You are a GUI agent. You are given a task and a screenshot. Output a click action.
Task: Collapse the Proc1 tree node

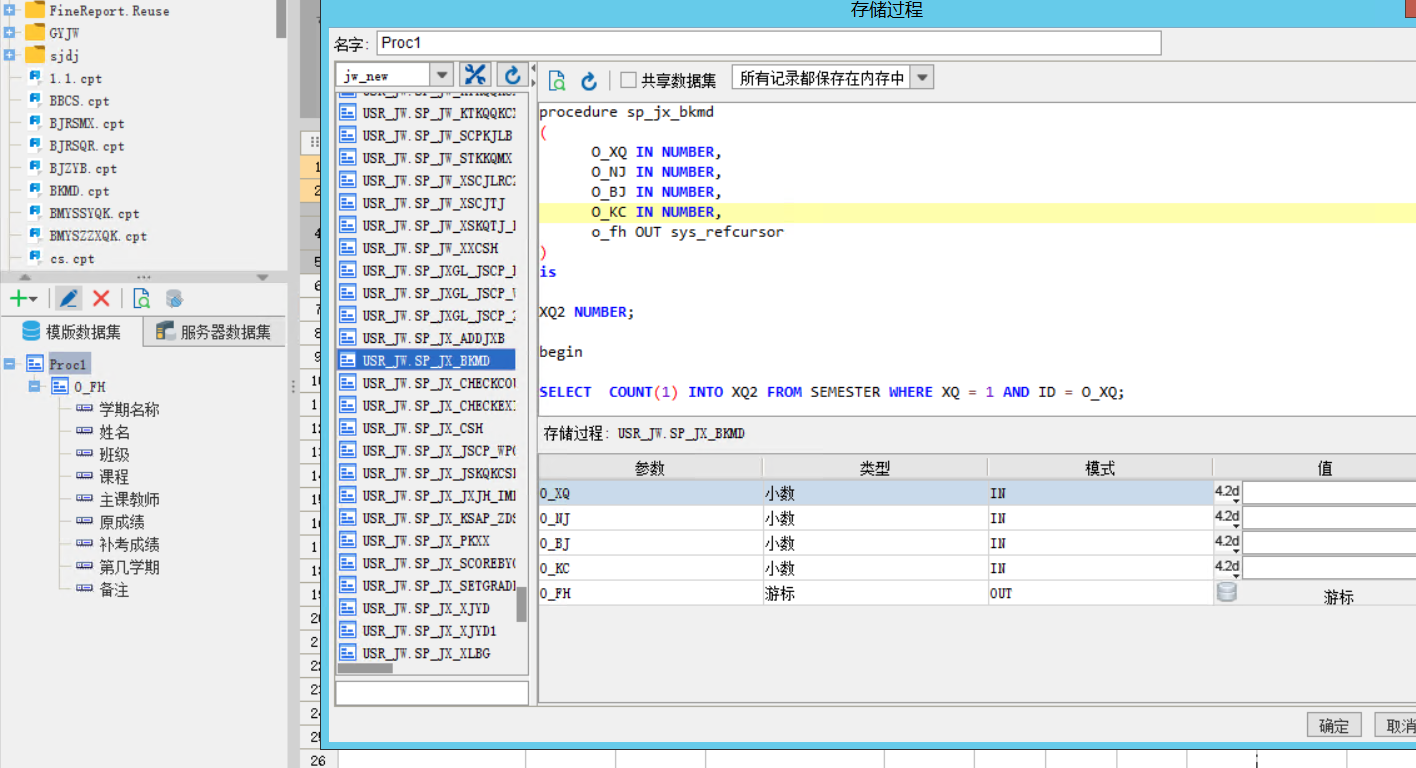tap(10, 364)
